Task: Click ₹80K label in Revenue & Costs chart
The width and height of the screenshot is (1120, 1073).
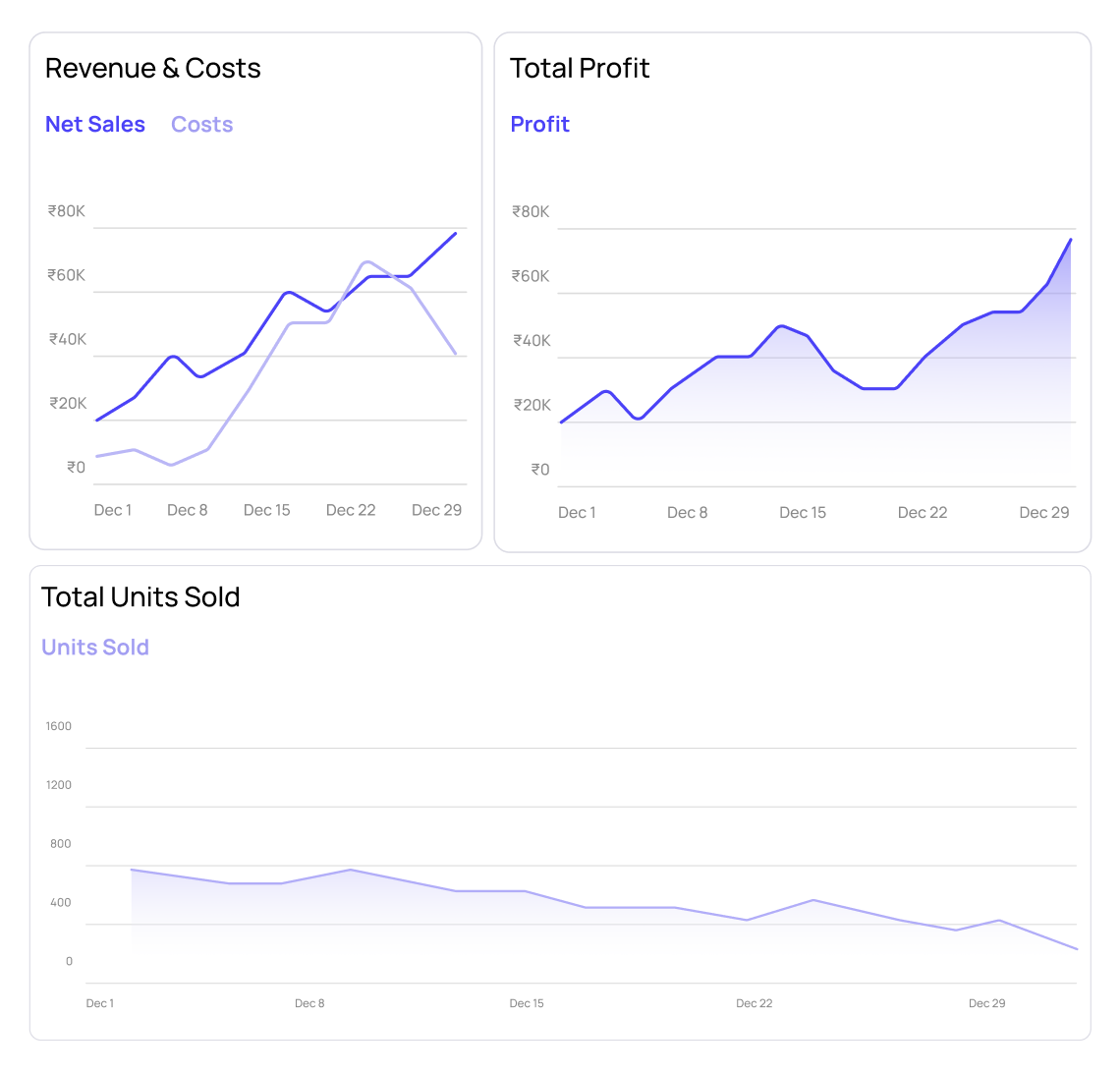Action: pyautogui.click(x=67, y=211)
